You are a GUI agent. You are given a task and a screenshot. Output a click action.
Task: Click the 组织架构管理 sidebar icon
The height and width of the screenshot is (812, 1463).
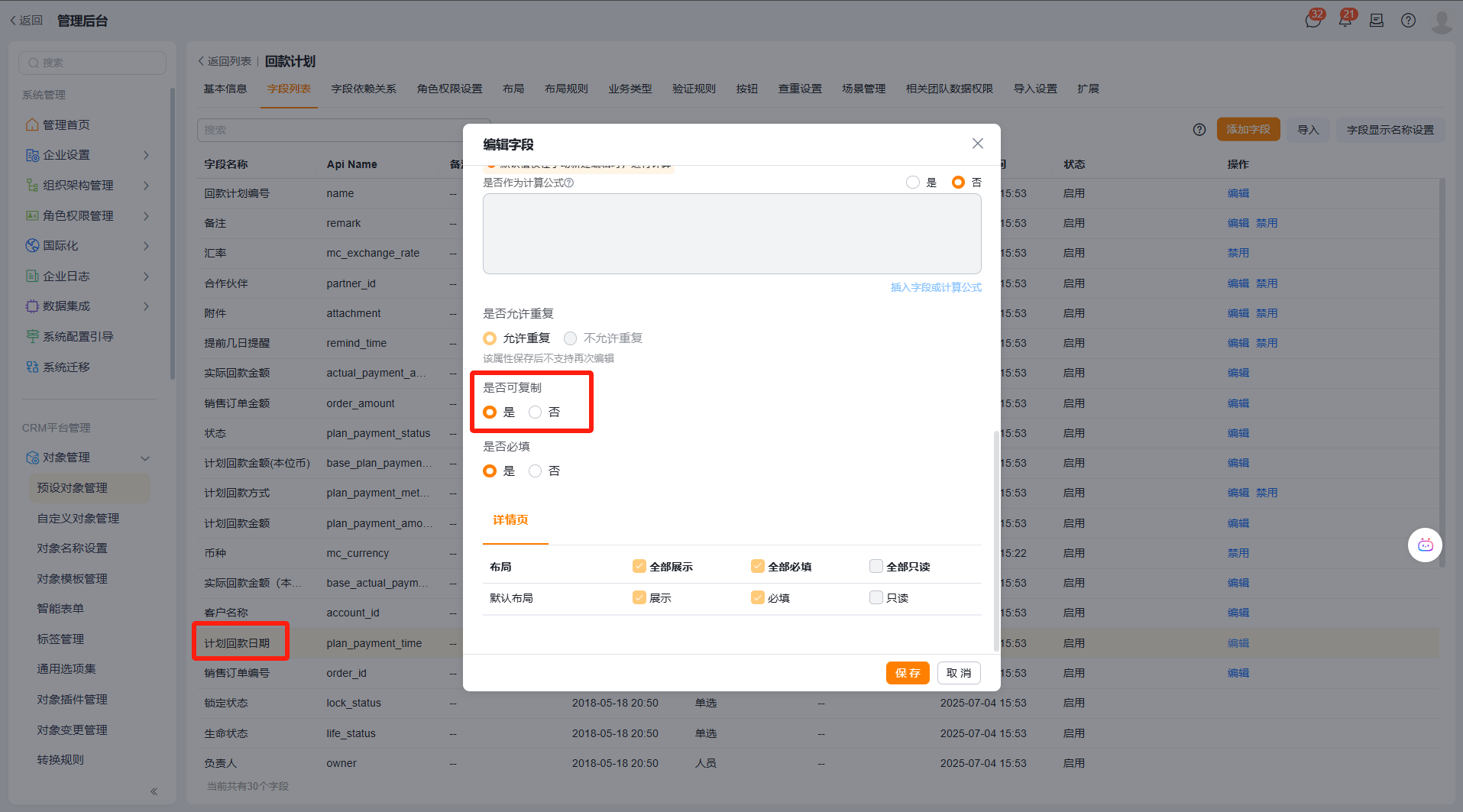pyautogui.click(x=32, y=185)
